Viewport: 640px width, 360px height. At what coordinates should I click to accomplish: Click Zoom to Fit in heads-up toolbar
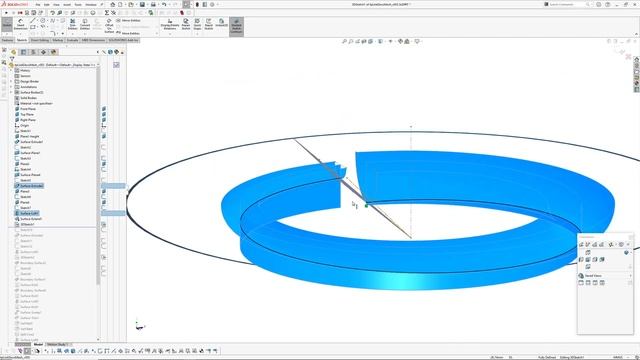click(344, 41)
